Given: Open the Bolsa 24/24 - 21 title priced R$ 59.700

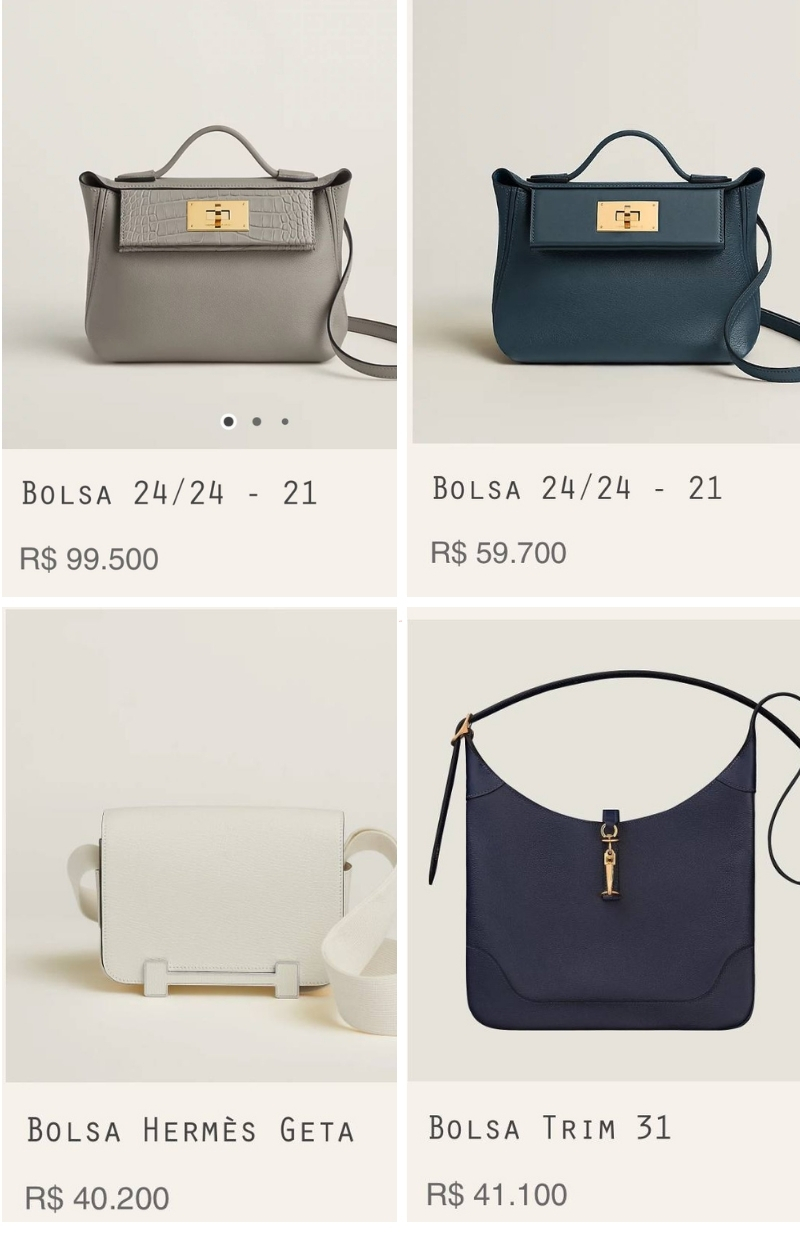Looking at the screenshot, I should pyautogui.click(x=577, y=488).
